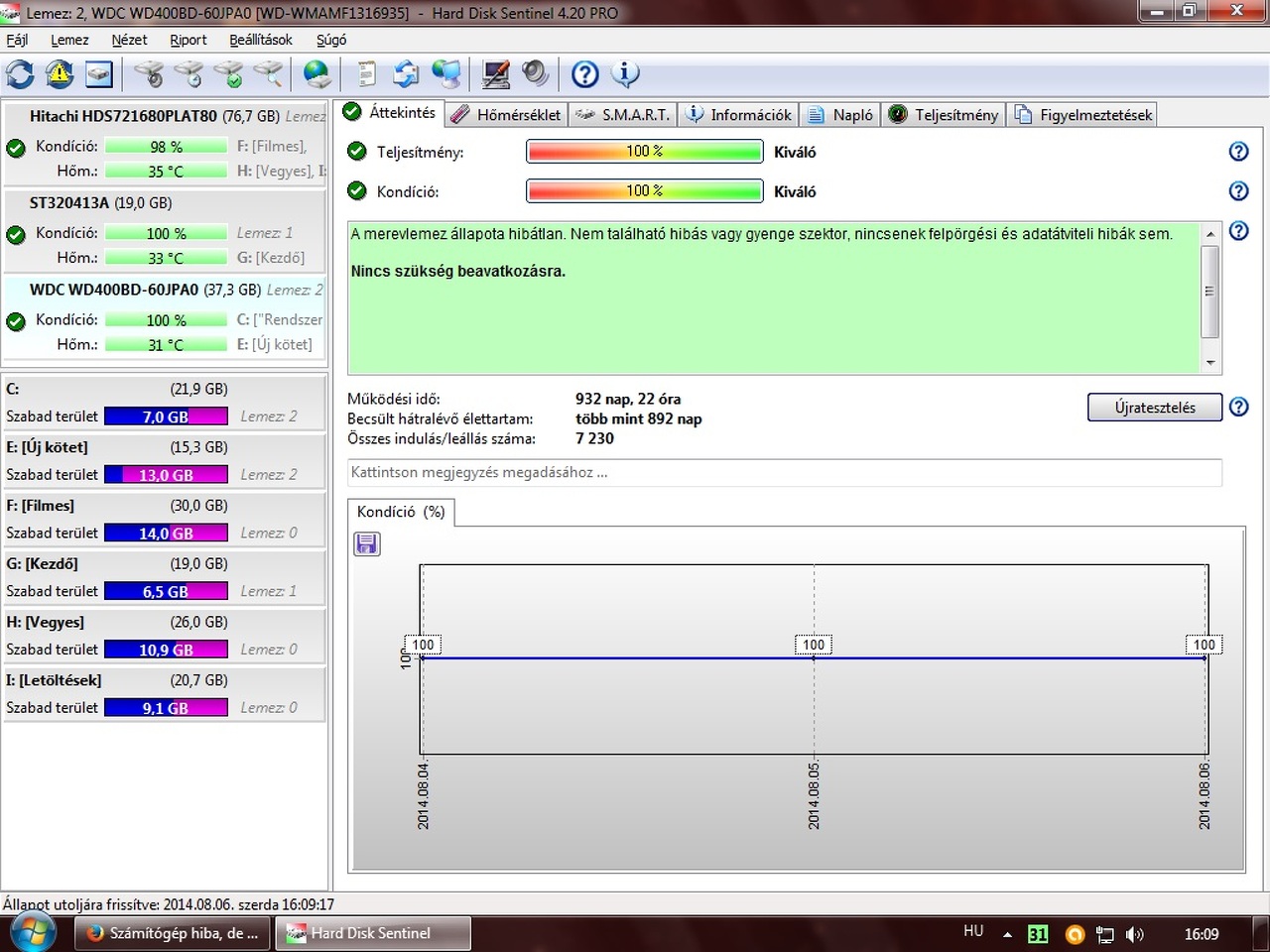The width and height of the screenshot is (1270, 952).
Task: Select the E: [Új kötet] drive row
Action: pyautogui.click(x=166, y=461)
